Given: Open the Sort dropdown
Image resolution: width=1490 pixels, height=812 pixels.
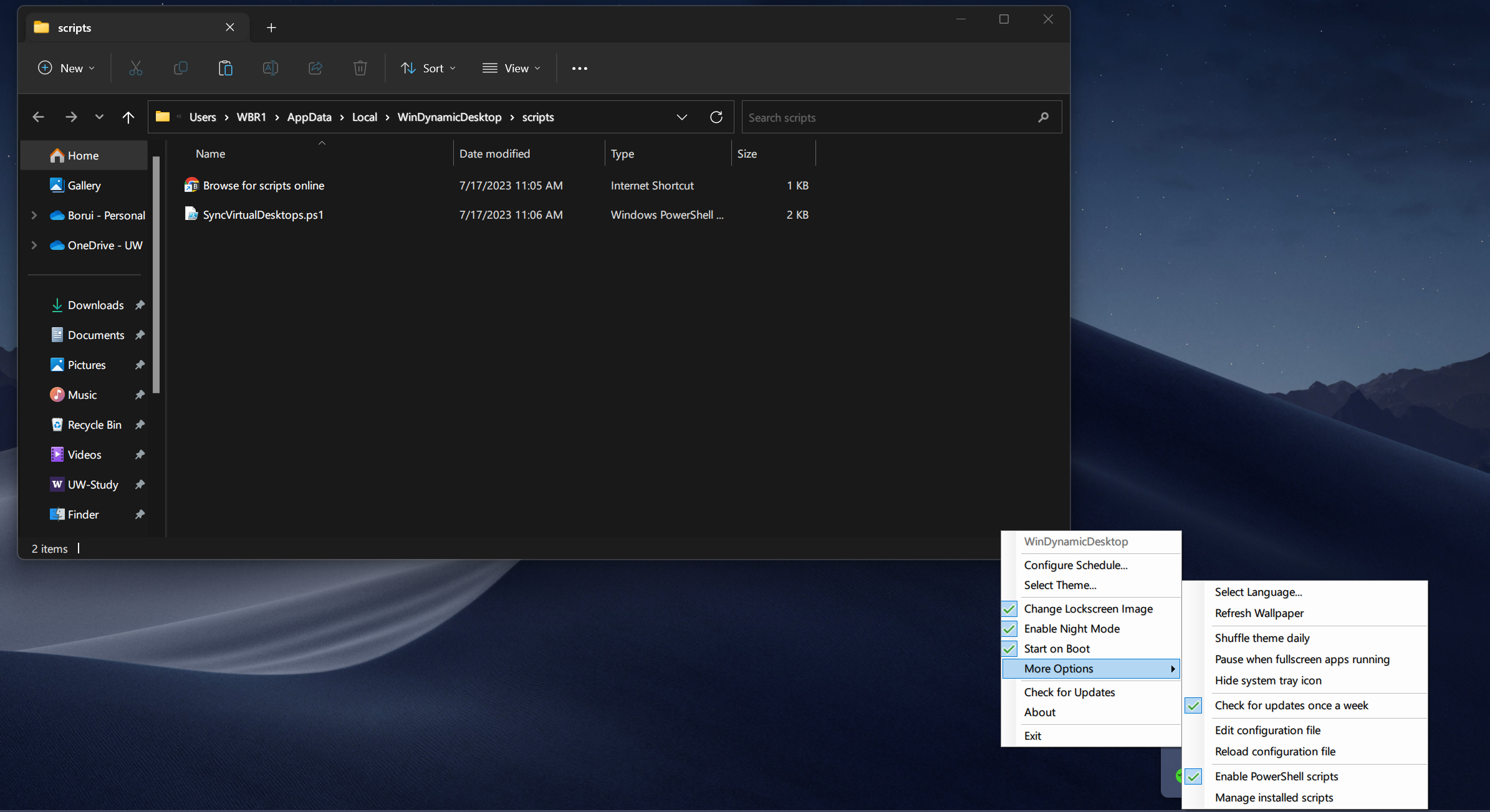Looking at the screenshot, I should (x=428, y=68).
